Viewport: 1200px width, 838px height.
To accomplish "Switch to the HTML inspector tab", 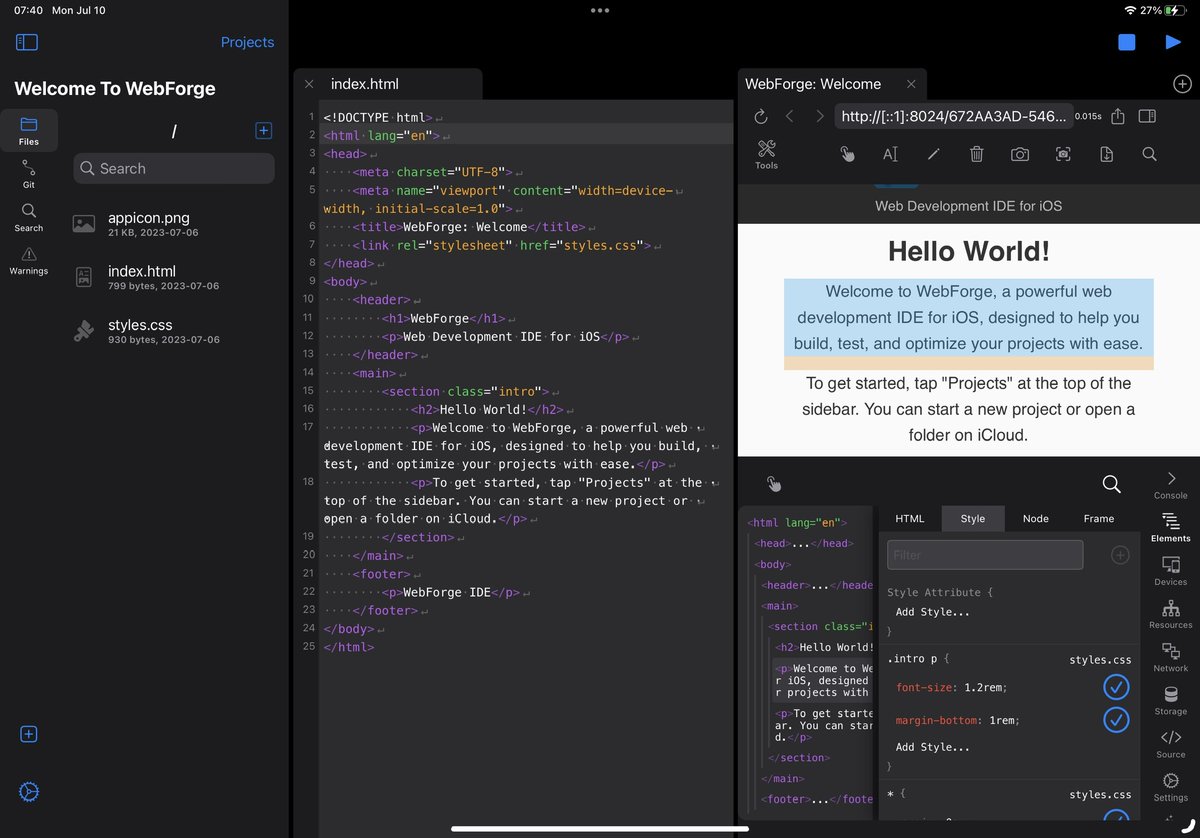I will pyautogui.click(x=910, y=518).
